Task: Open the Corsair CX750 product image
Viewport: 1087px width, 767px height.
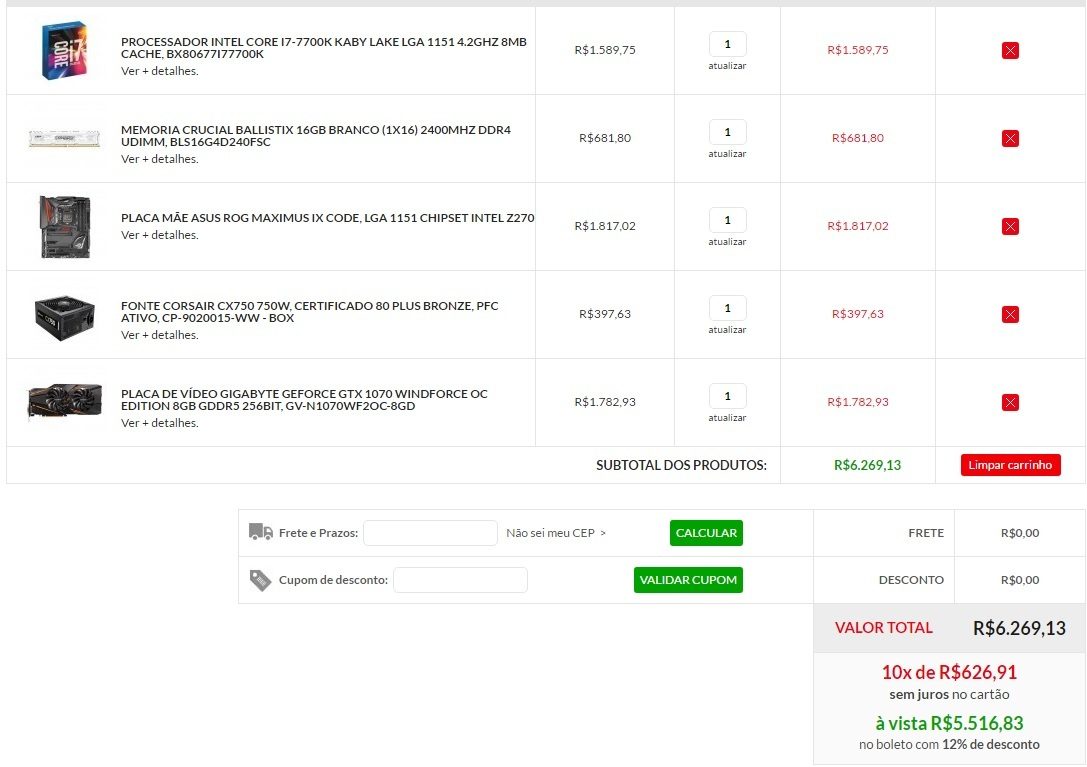Action: [65, 314]
